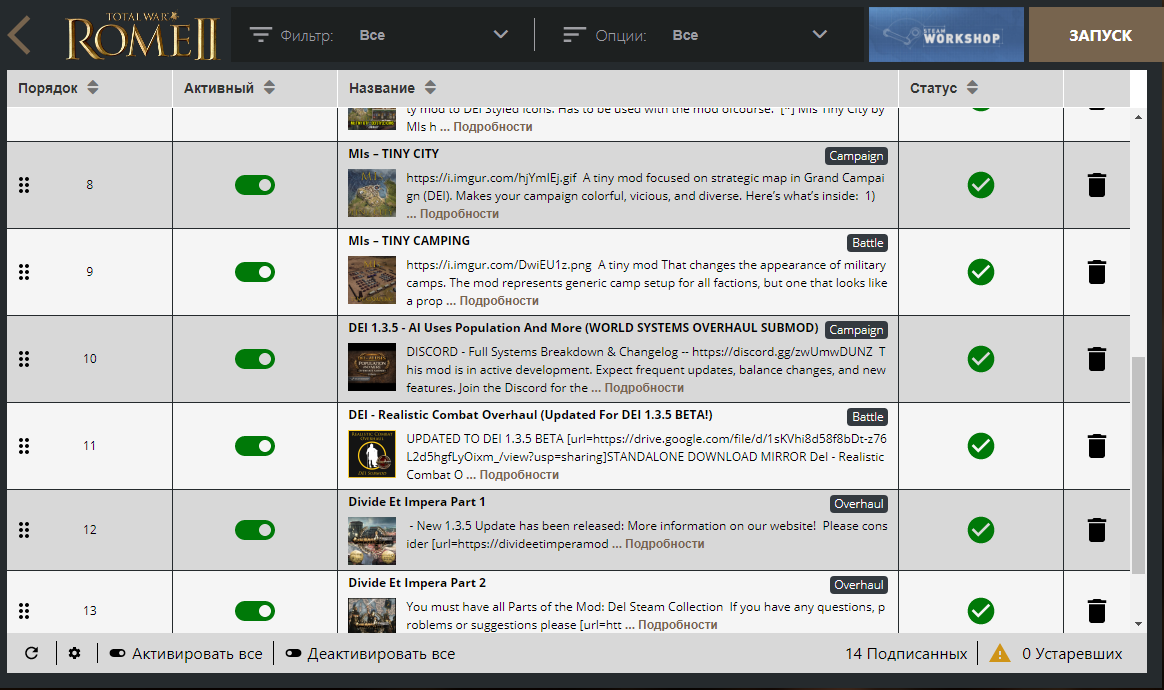
Task: Click the outdated mods warning icon
Action: coord(1000,654)
